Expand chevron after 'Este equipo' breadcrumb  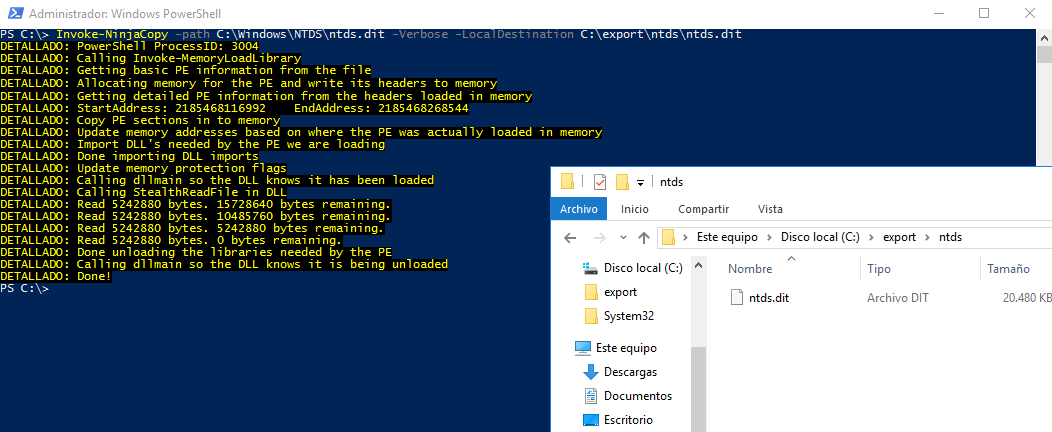click(x=769, y=237)
